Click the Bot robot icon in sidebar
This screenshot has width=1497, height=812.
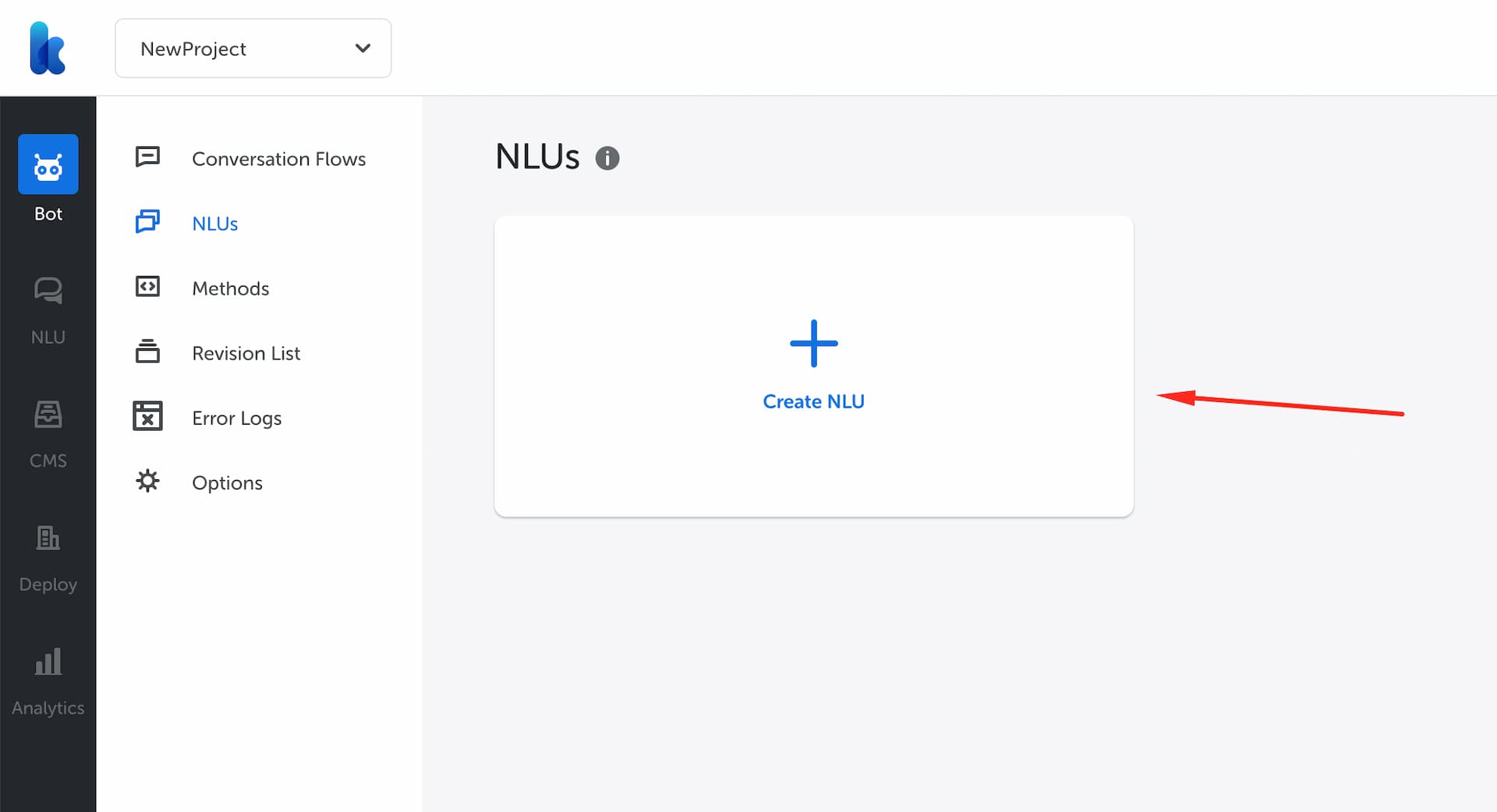coord(48,164)
